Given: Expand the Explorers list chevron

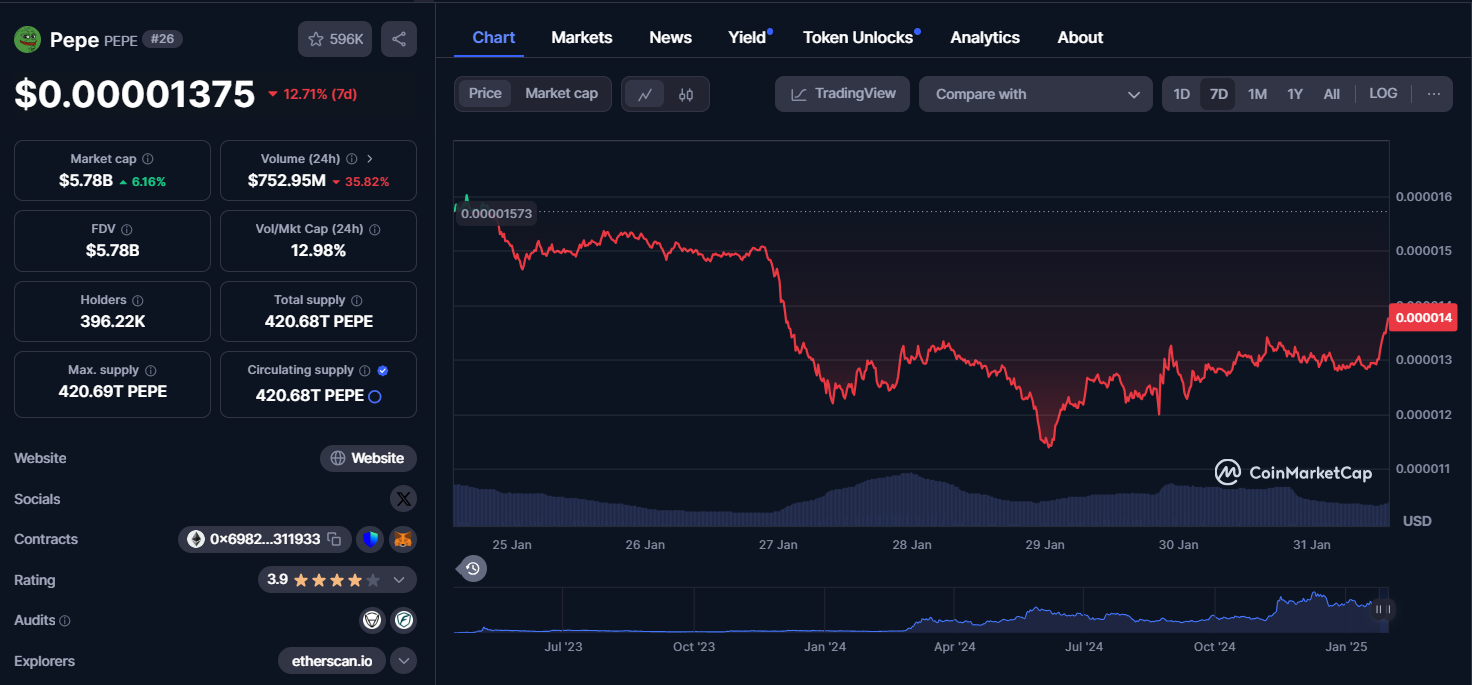Looking at the screenshot, I should pos(403,661).
